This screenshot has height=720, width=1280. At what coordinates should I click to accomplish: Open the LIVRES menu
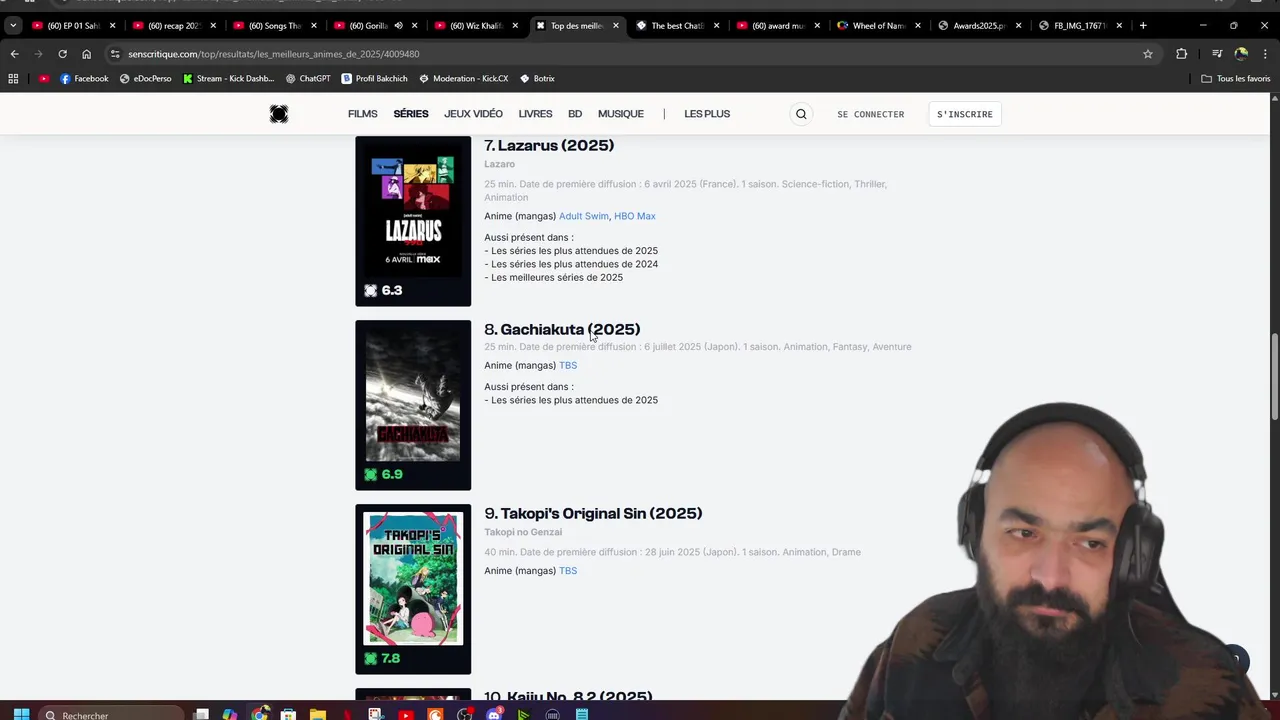coord(535,114)
